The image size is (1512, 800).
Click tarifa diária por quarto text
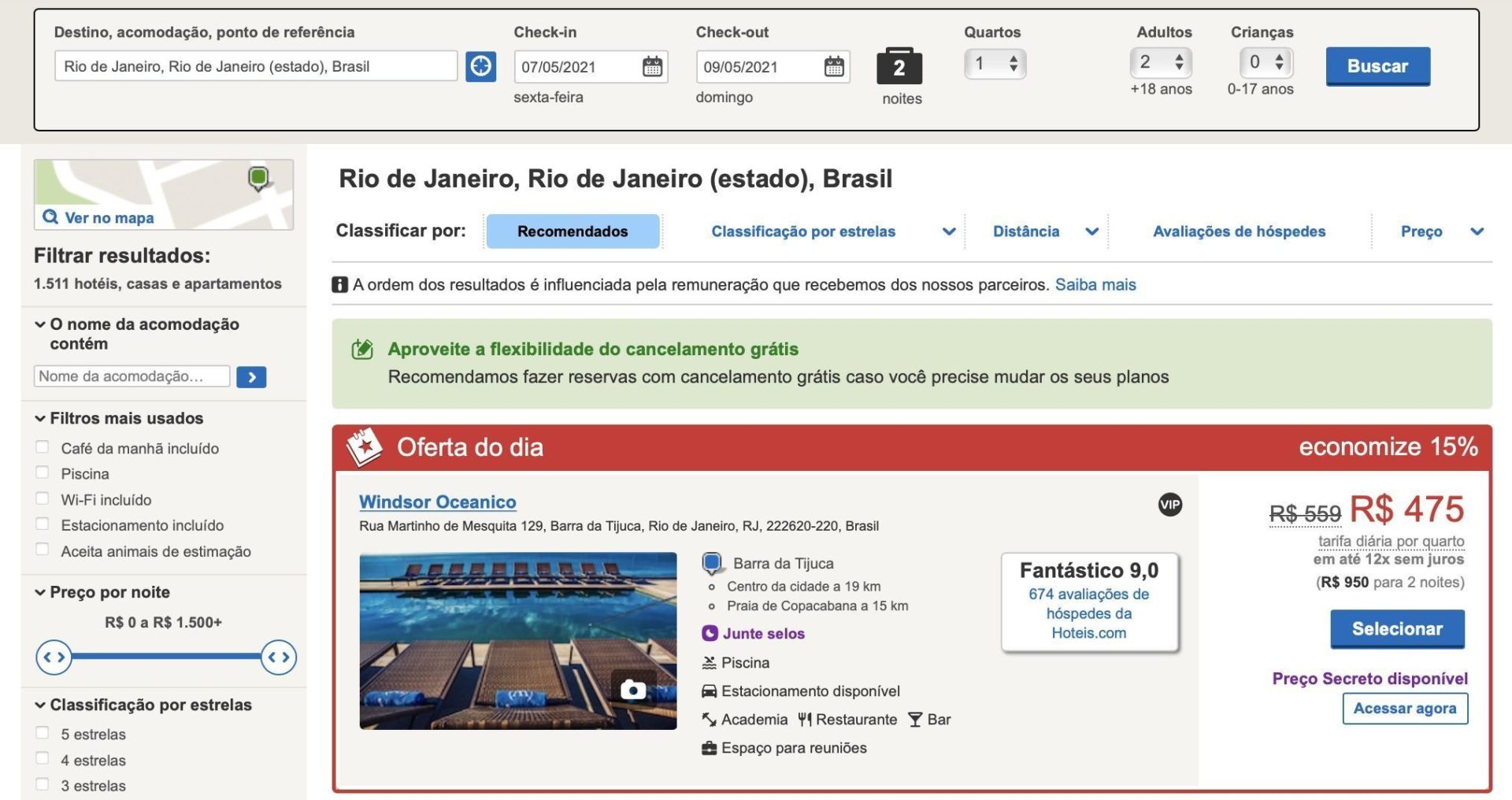click(1391, 541)
